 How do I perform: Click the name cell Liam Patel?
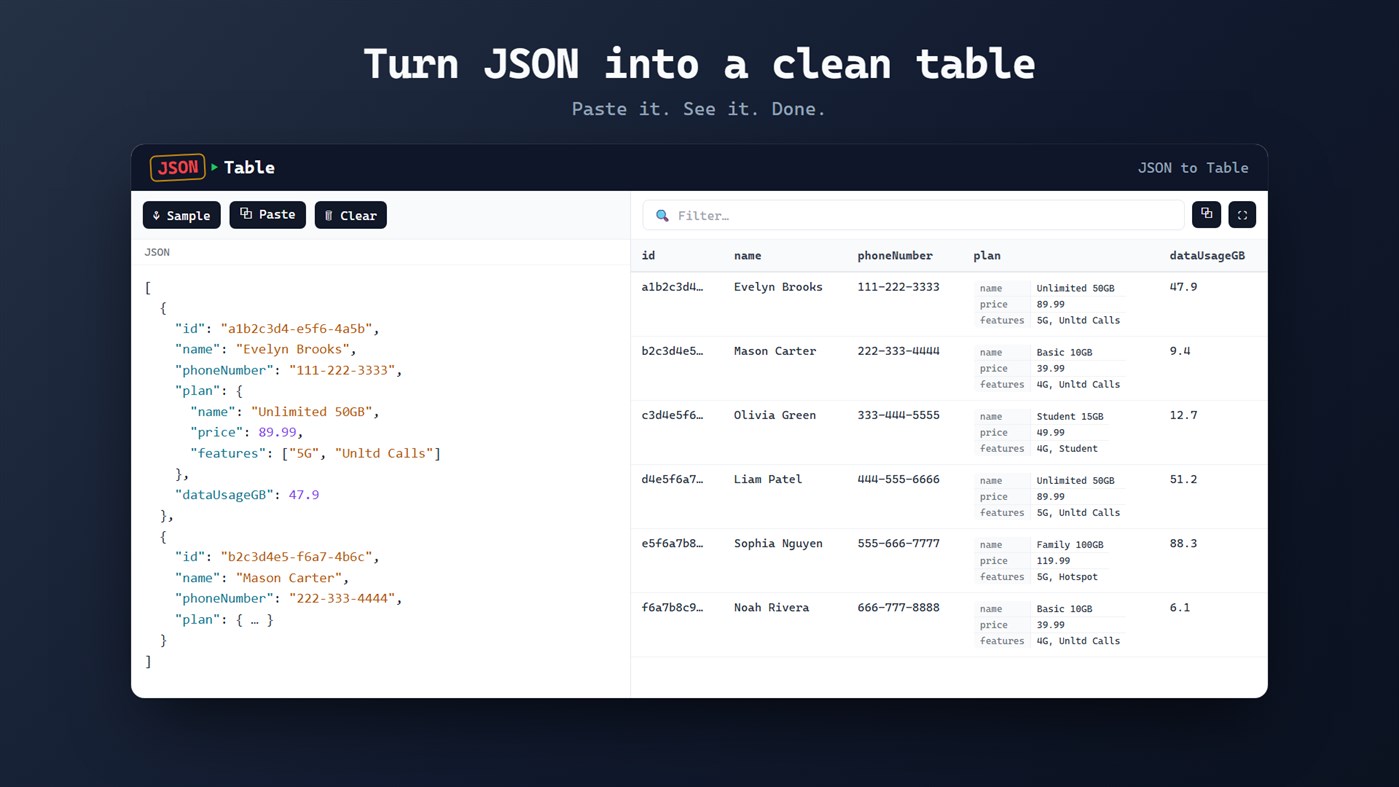(x=768, y=479)
